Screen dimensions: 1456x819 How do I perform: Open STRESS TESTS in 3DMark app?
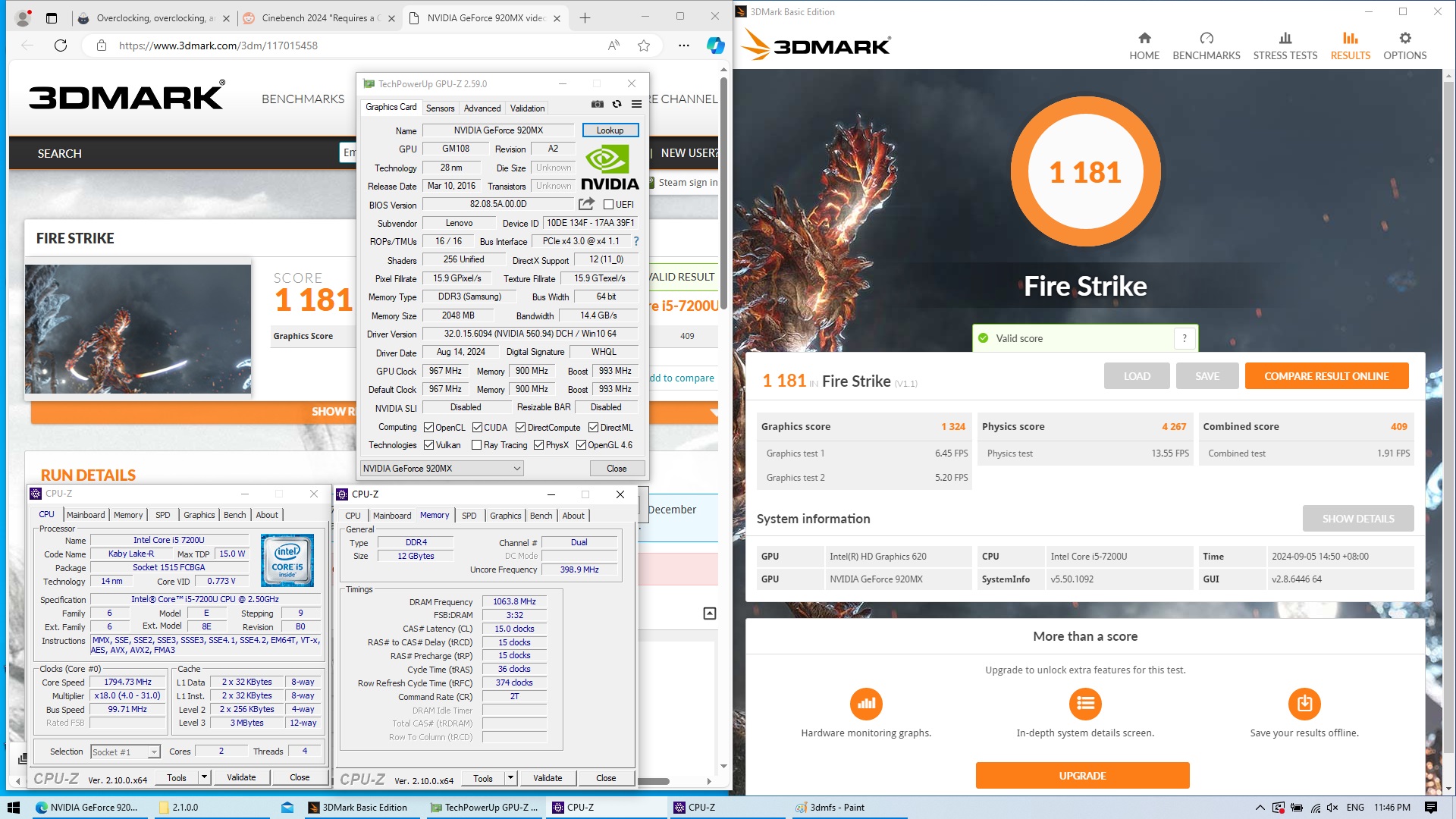coord(1285,46)
